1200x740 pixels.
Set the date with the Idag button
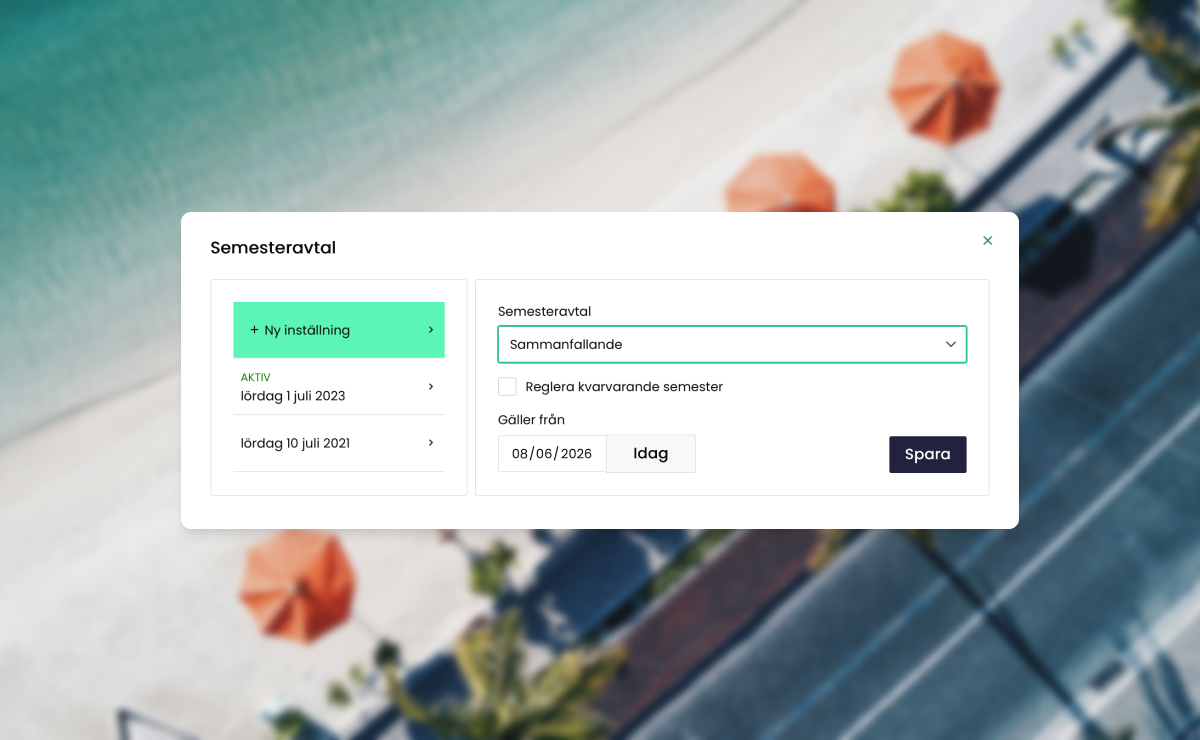(x=651, y=454)
